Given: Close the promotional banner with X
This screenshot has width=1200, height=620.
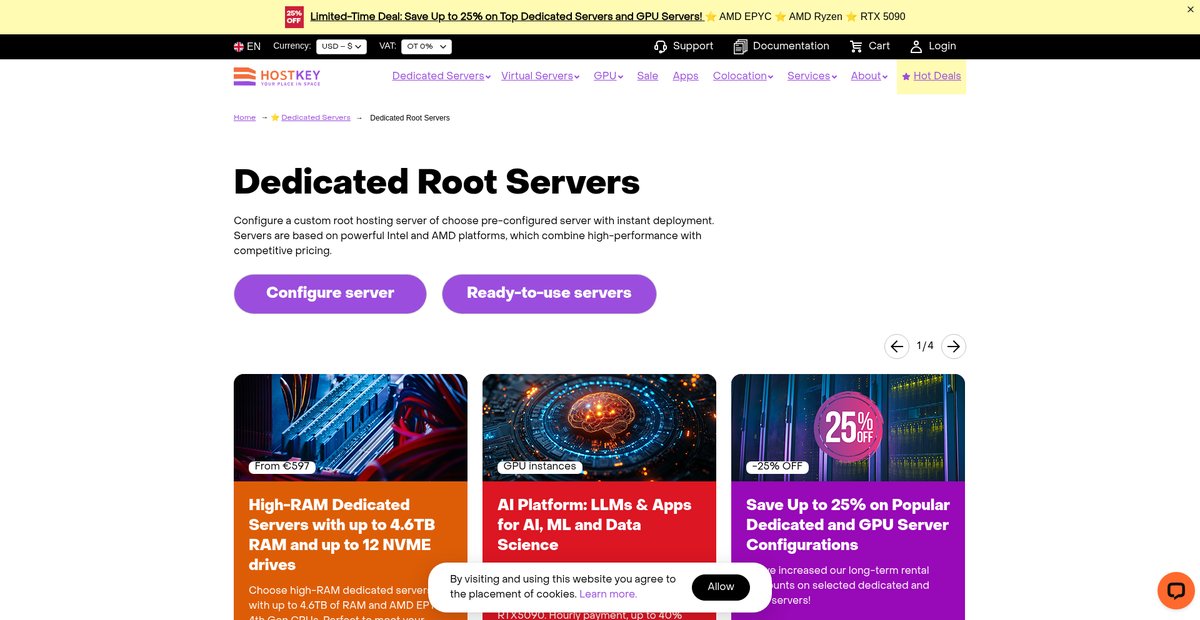Looking at the screenshot, I should pyautogui.click(x=1190, y=9).
